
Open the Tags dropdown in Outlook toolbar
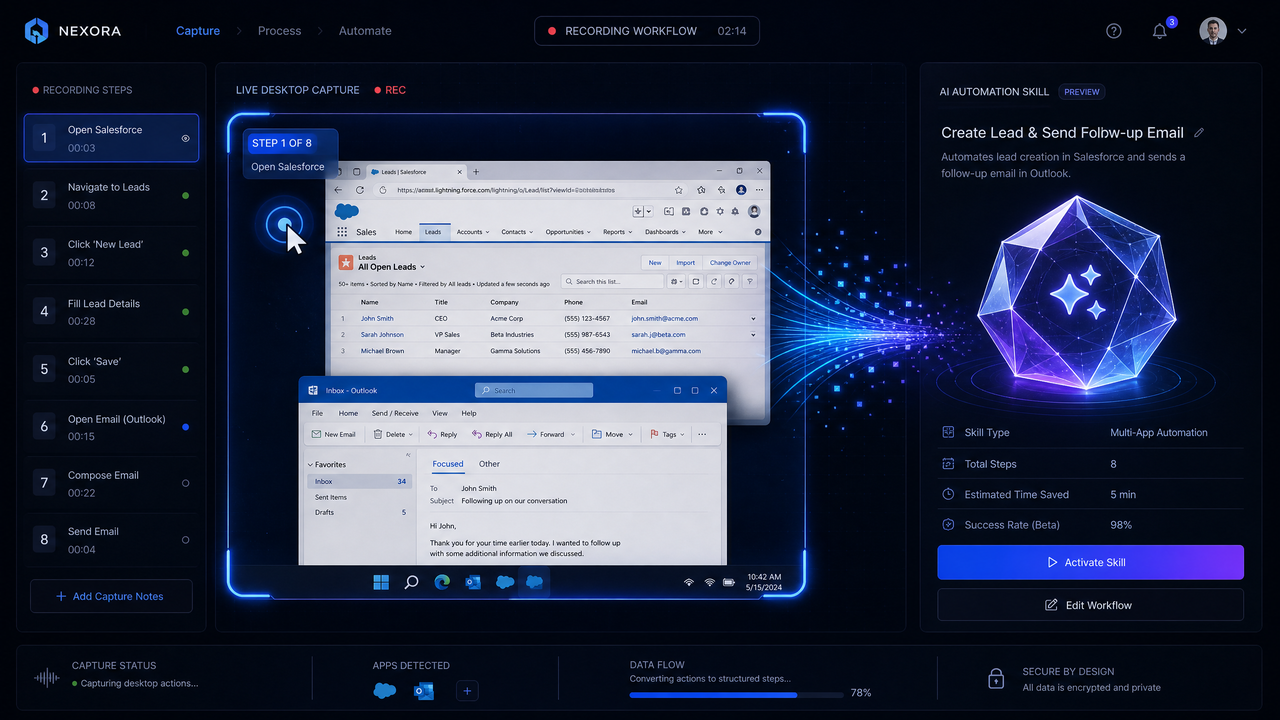[x=682, y=434]
